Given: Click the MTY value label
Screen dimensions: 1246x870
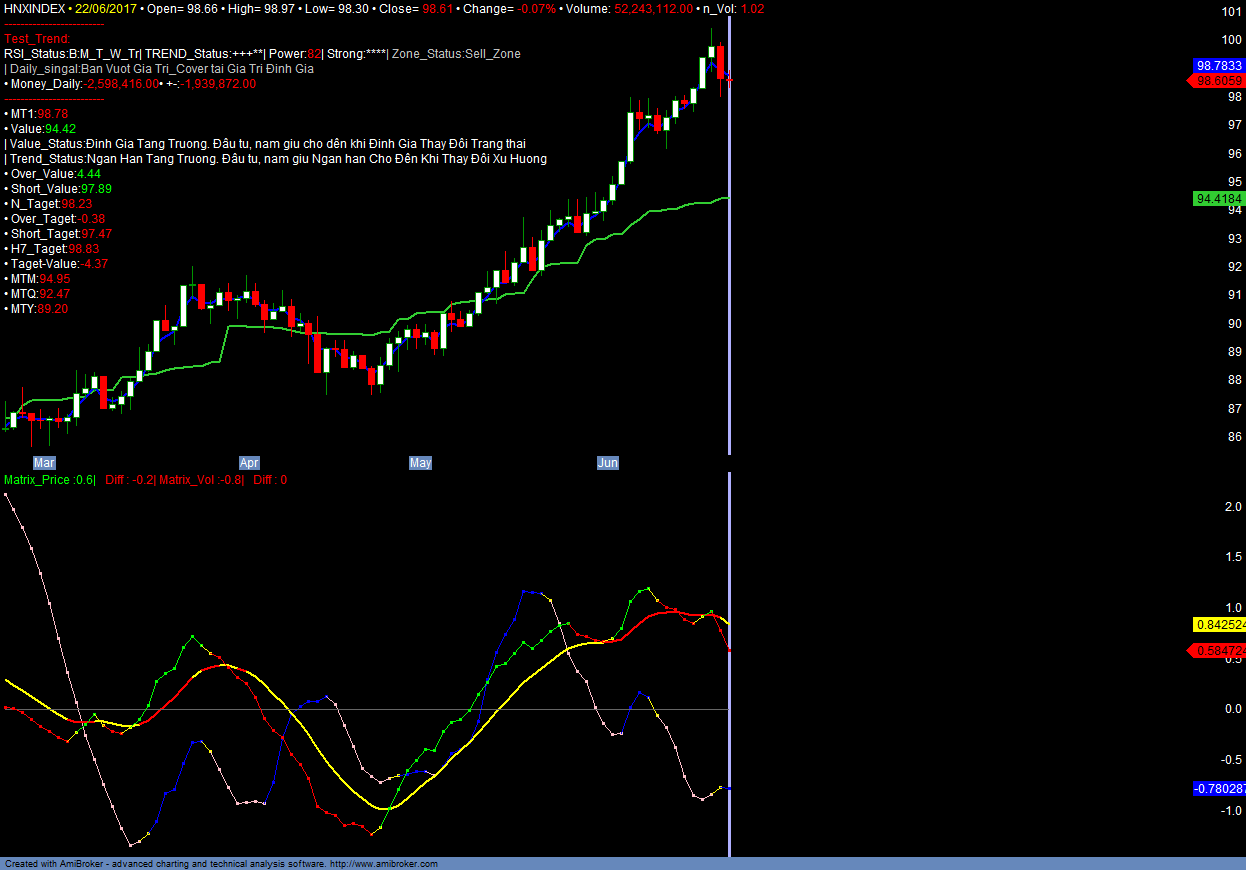Looking at the screenshot, I should click(38, 309).
